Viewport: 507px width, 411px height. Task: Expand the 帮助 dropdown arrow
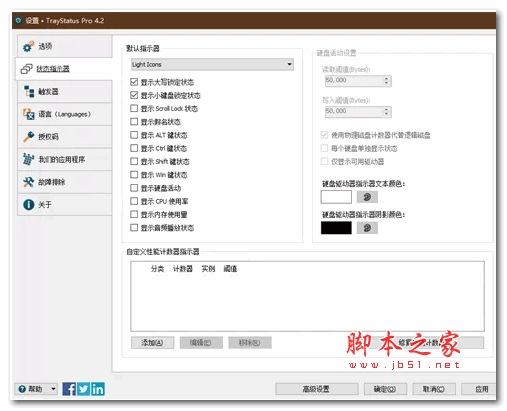(53, 389)
